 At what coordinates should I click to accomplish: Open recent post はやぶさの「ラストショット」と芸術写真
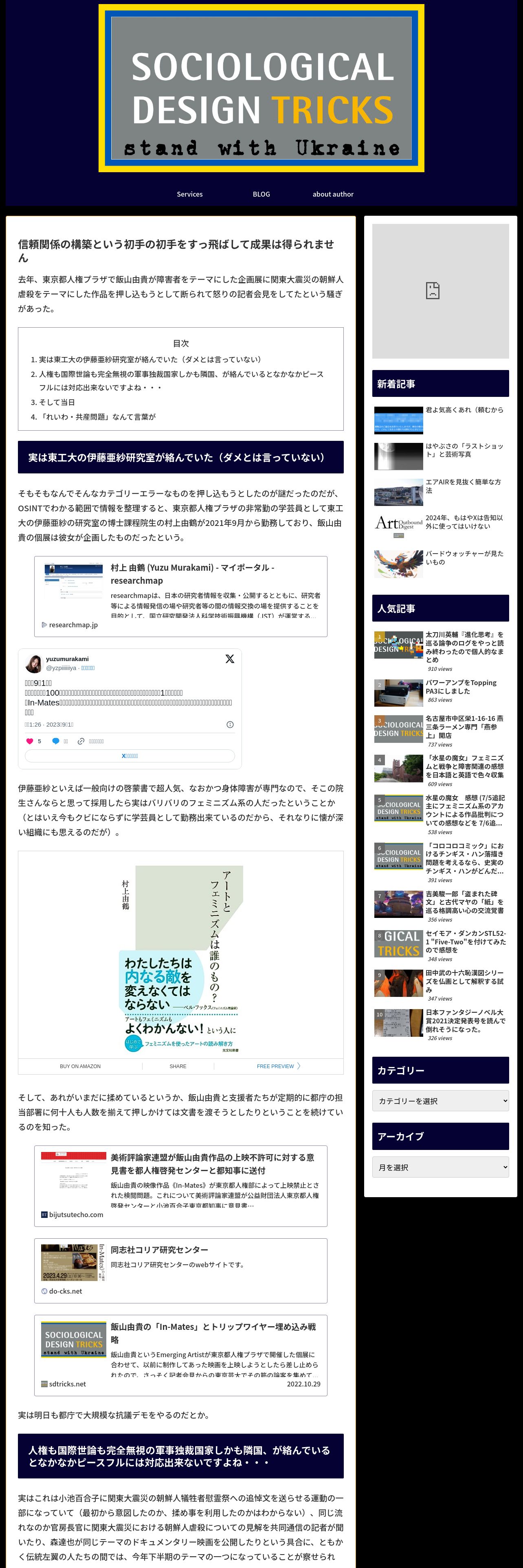pos(465,450)
